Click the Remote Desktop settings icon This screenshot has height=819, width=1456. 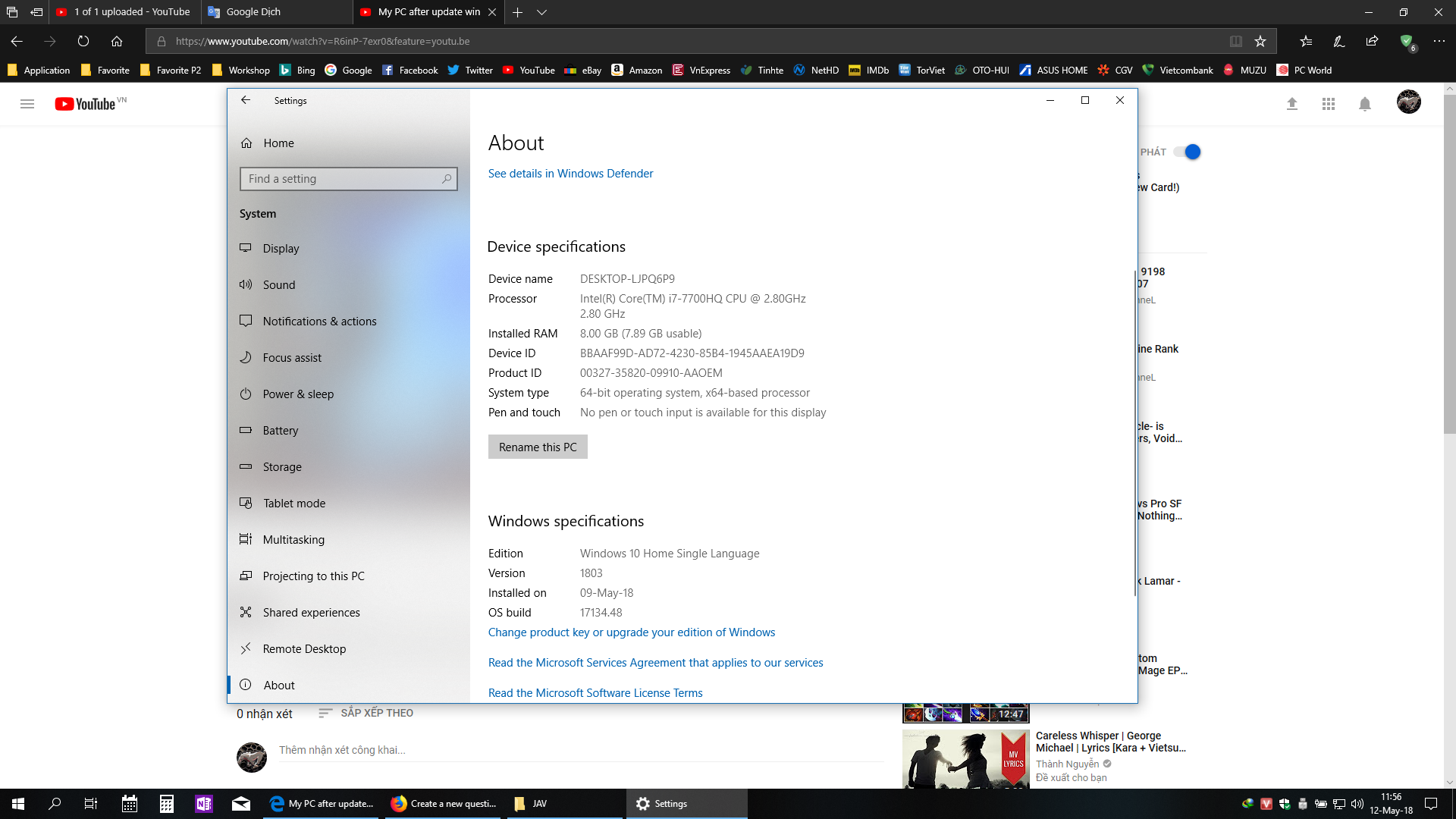(x=246, y=648)
